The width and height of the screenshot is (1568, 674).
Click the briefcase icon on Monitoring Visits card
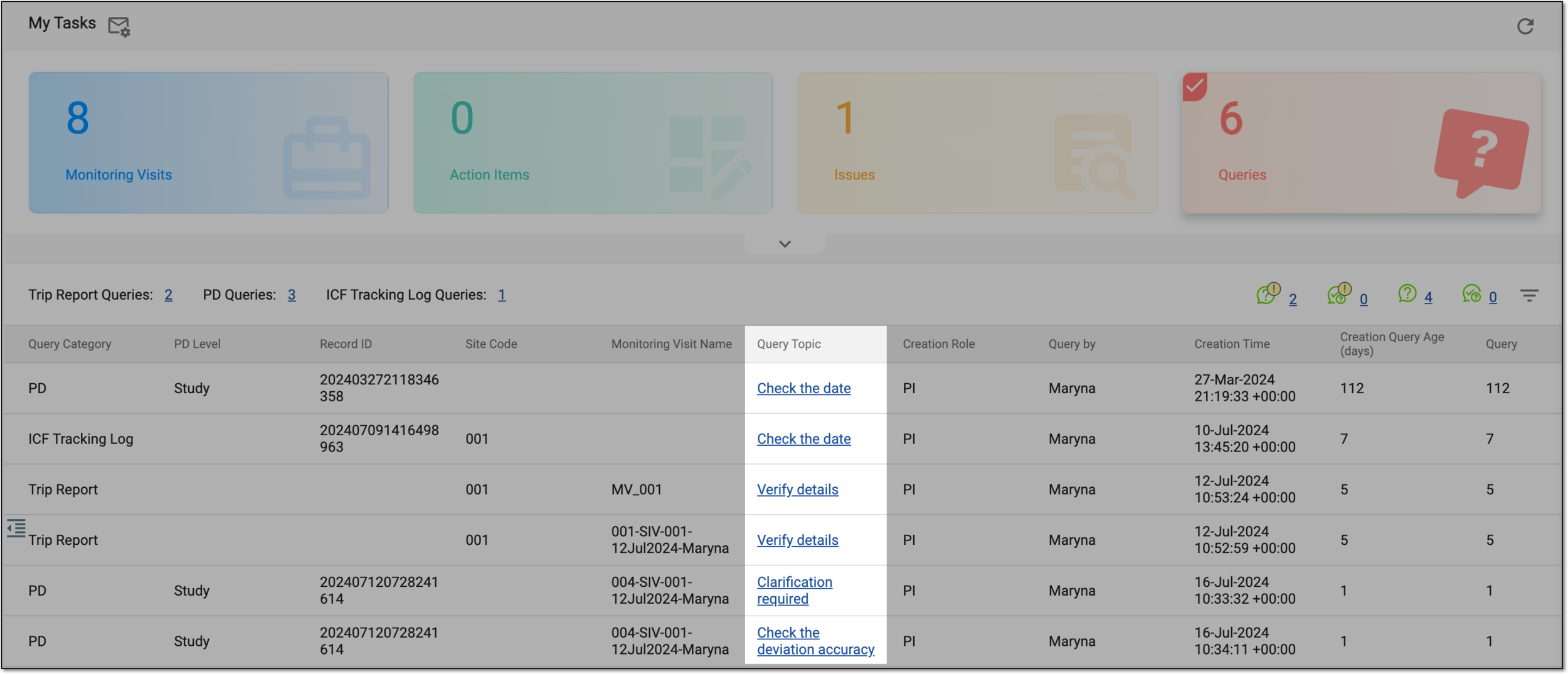pyautogui.click(x=327, y=158)
